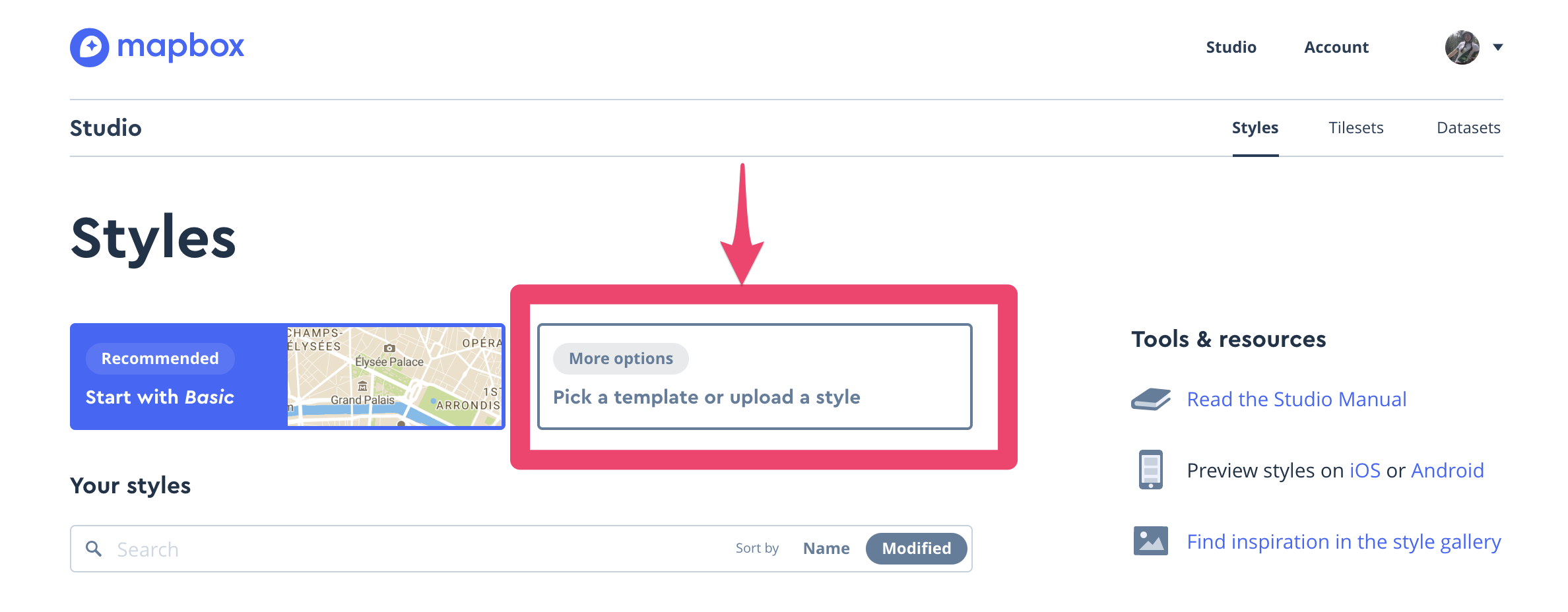
Task: Open Read the Studio Manual link
Action: pyautogui.click(x=1297, y=399)
